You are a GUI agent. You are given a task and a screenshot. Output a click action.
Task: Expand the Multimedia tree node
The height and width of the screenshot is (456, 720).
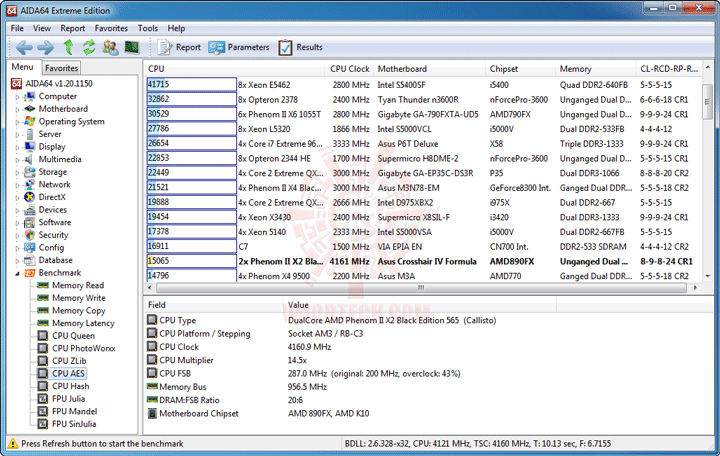17,160
